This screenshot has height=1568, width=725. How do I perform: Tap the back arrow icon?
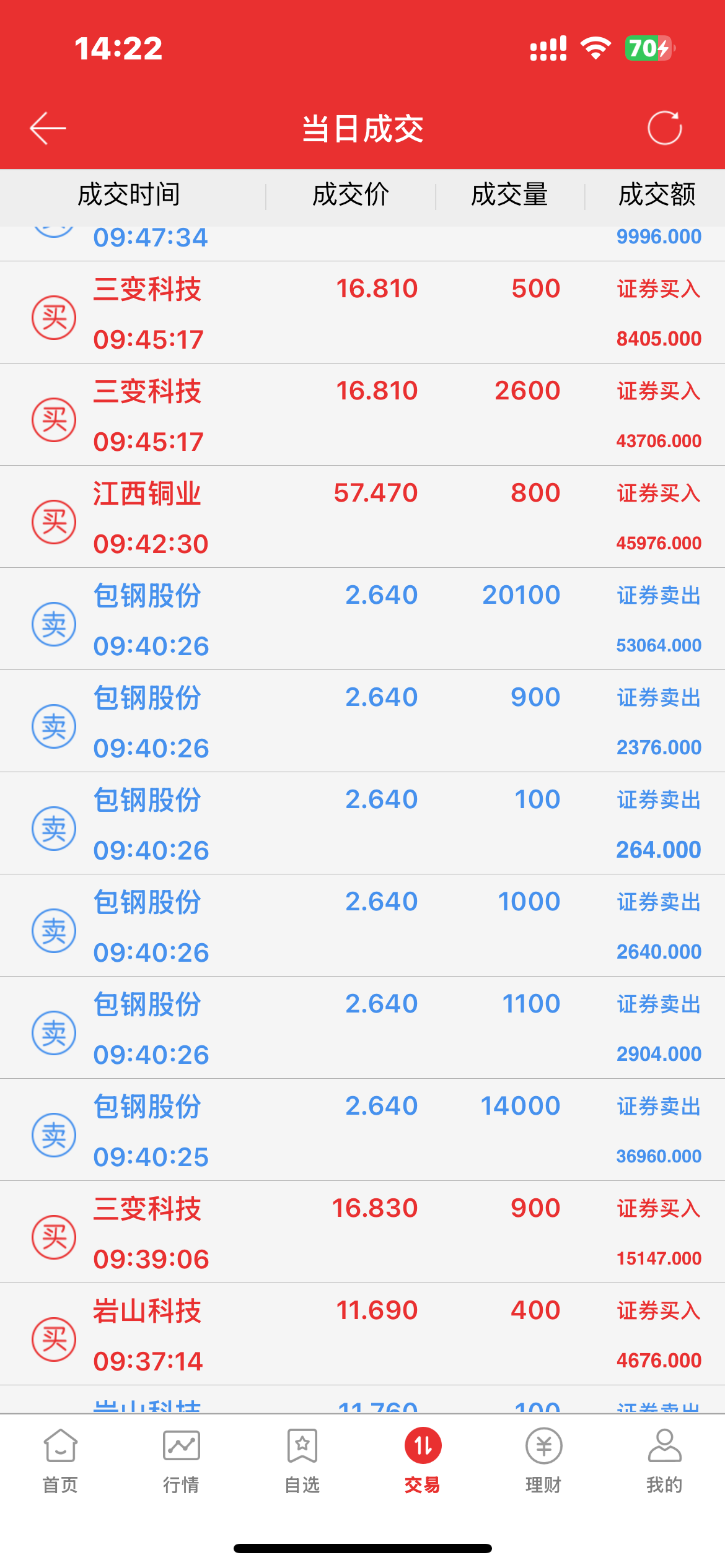point(48,128)
